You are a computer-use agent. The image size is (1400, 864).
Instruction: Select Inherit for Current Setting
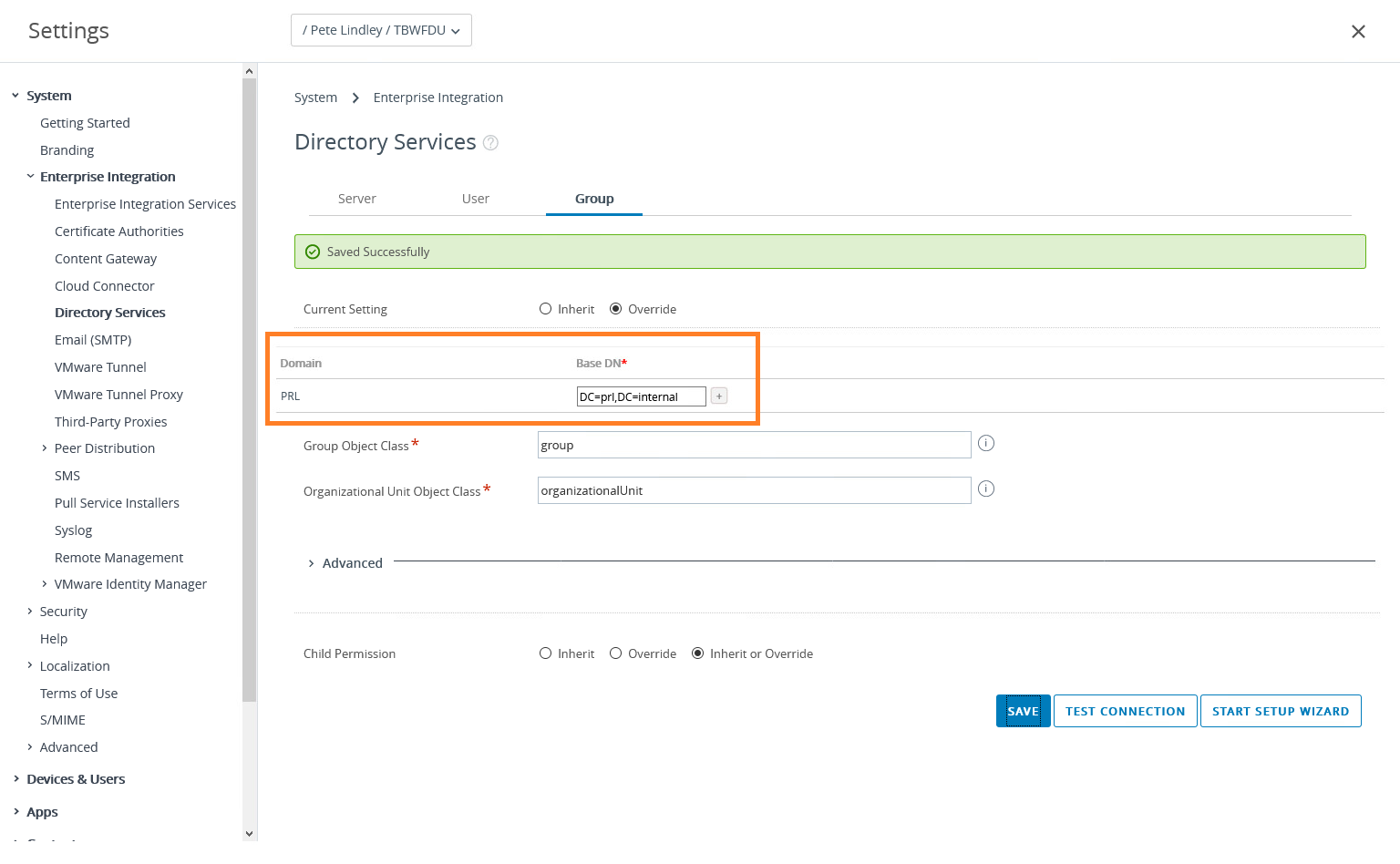pyautogui.click(x=546, y=309)
